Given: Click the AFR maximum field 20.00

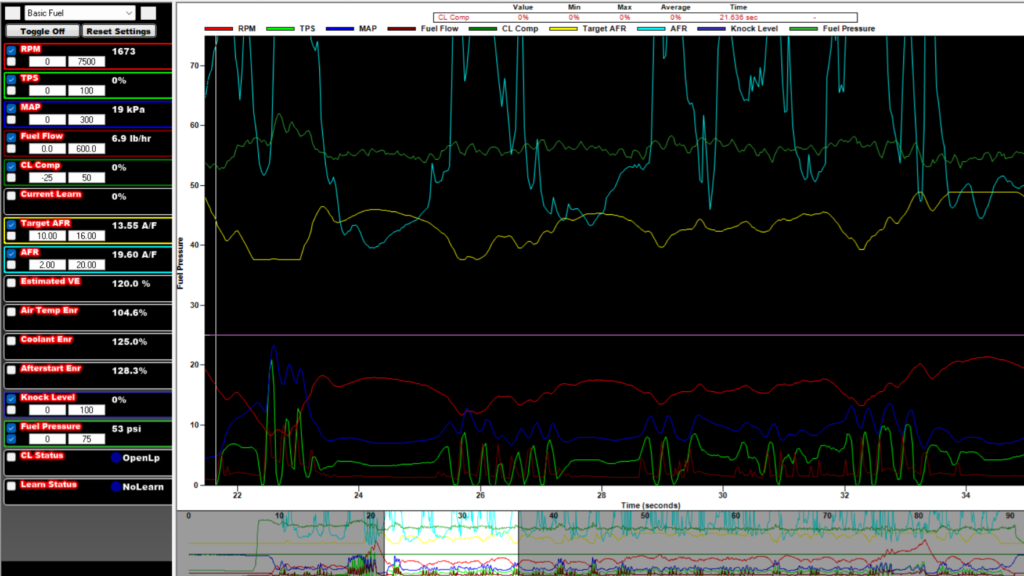Looking at the screenshot, I should tap(86, 264).
